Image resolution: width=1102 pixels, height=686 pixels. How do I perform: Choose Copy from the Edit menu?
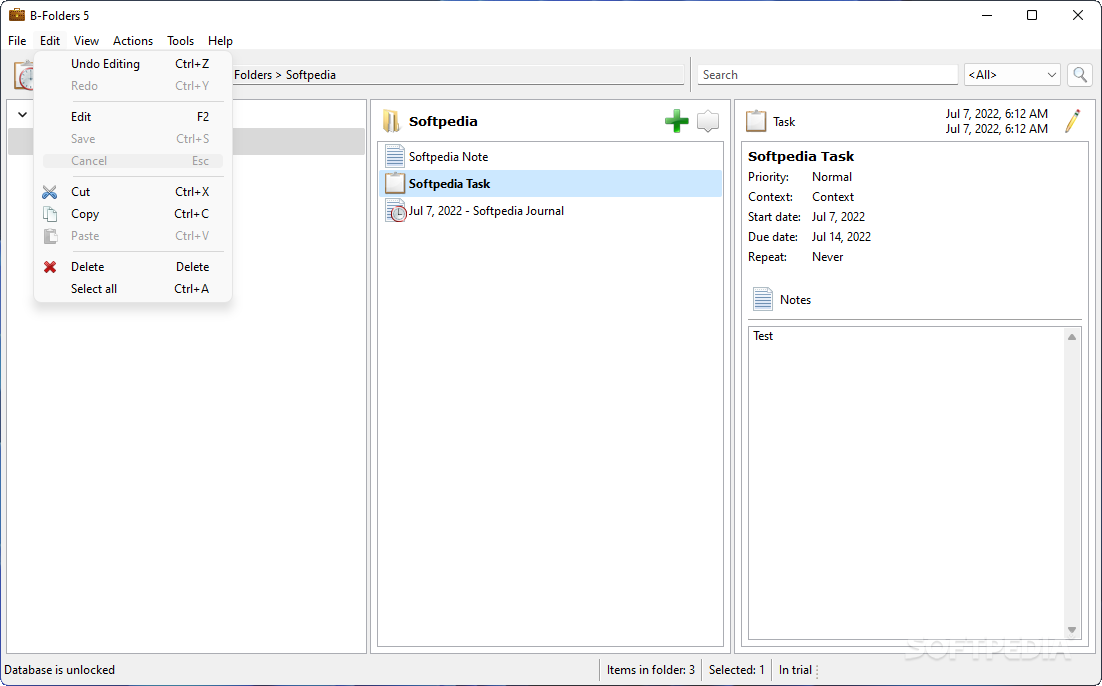coord(133,214)
